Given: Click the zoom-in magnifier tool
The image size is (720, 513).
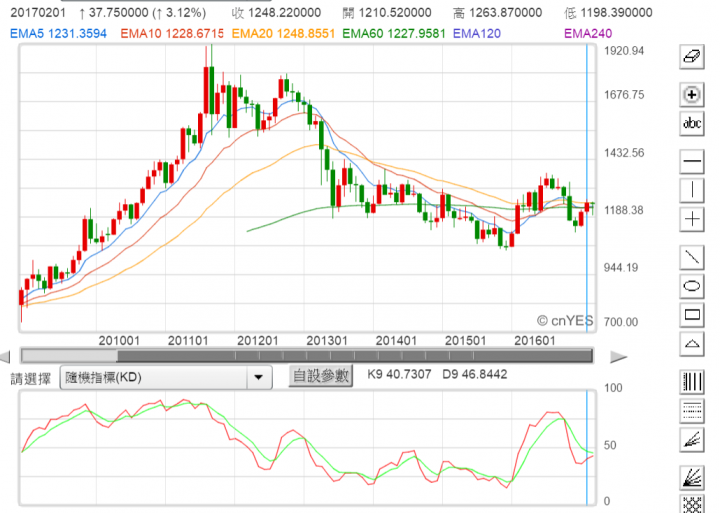Looking at the screenshot, I should (691, 95).
